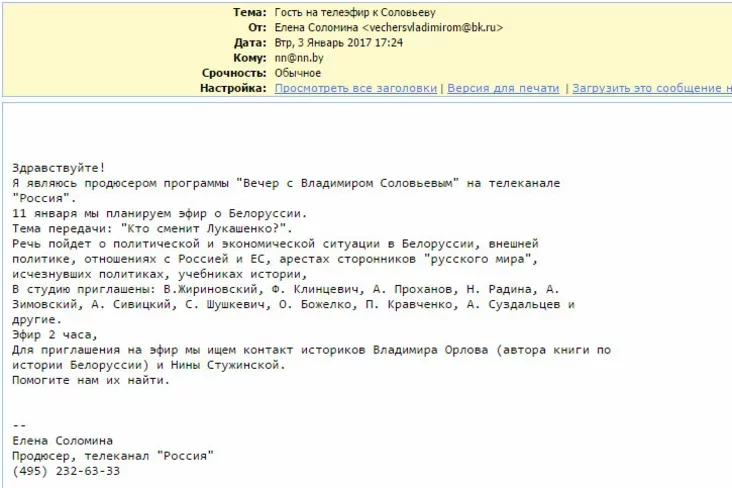
Task: Click the "Кому:" header label
Action: click(249, 58)
